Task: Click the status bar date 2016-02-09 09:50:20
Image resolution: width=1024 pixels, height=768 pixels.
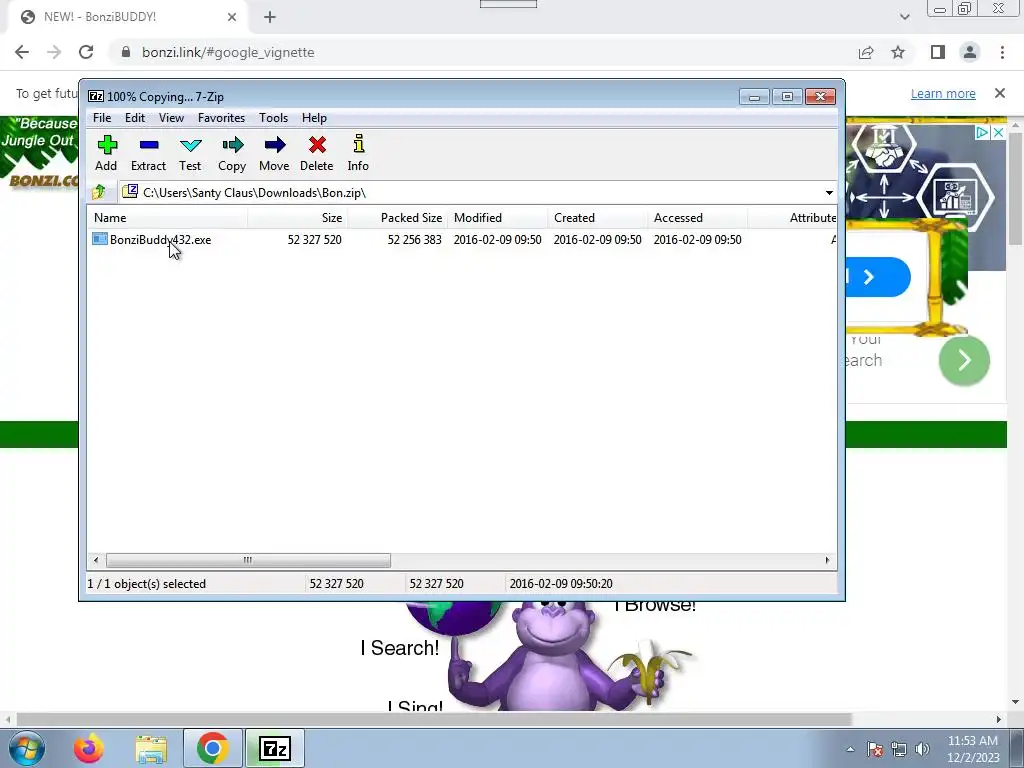Action: click(x=561, y=584)
